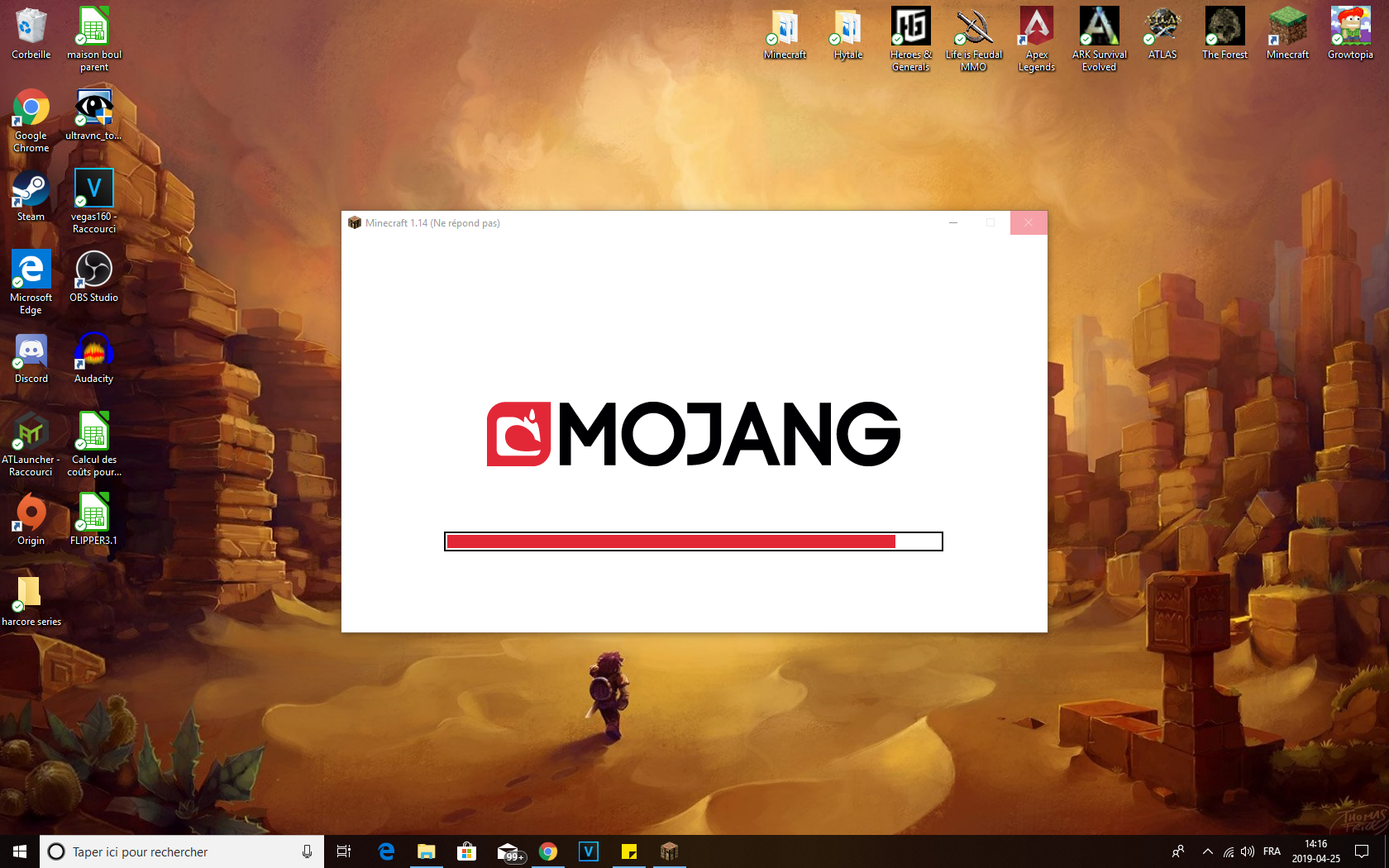This screenshot has height=868, width=1389.
Task: Select the Growtopia desktop icon
Action: (1350, 34)
